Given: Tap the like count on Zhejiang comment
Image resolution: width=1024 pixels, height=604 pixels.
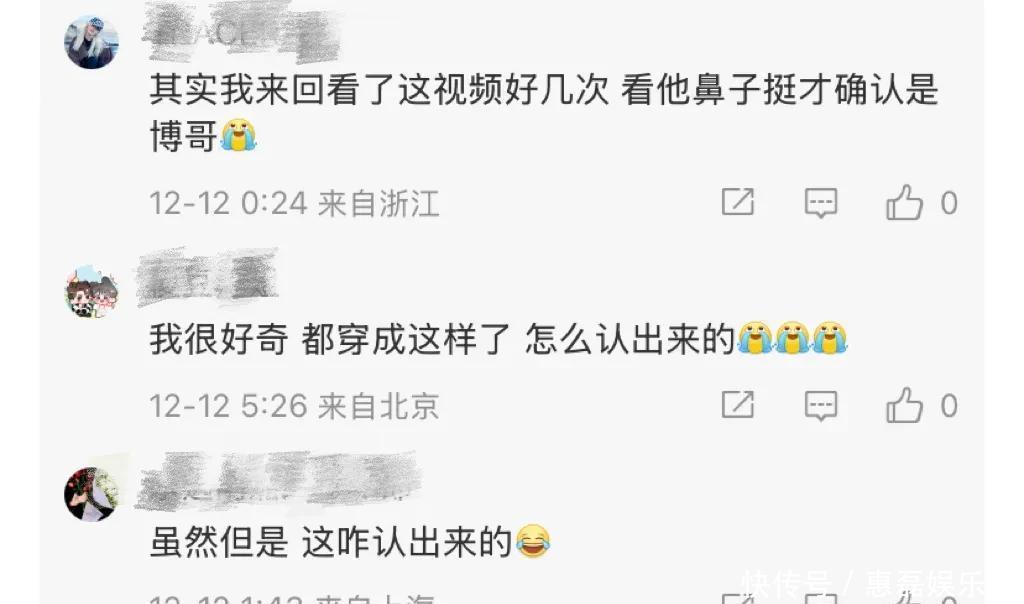Looking at the screenshot, I should (949, 203).
